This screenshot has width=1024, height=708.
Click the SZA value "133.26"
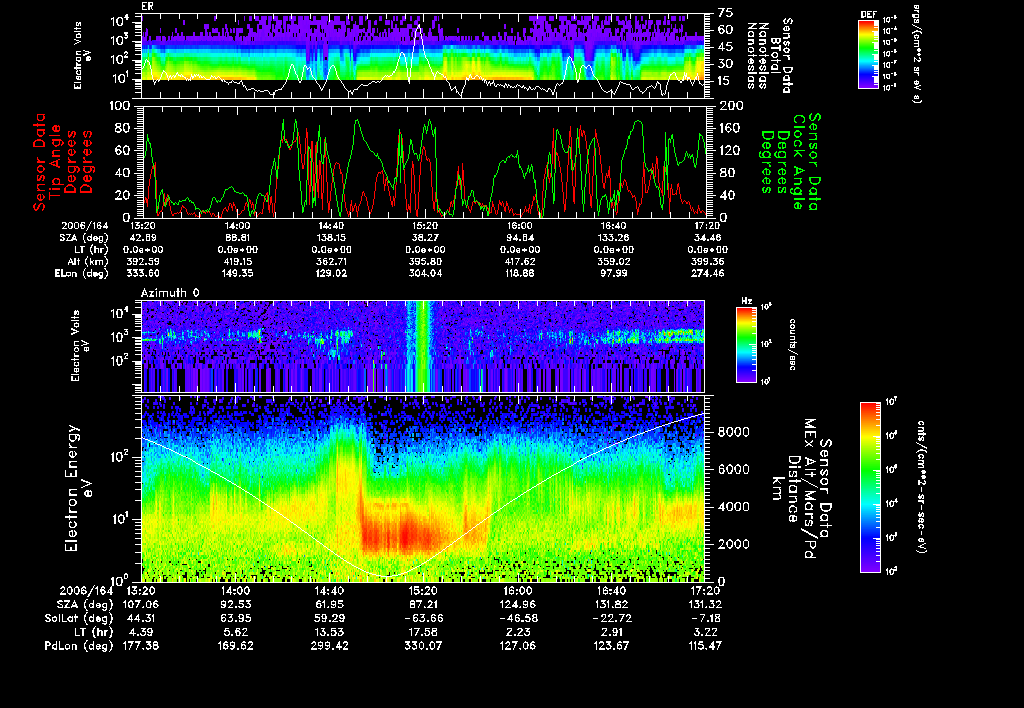[613, 238]
